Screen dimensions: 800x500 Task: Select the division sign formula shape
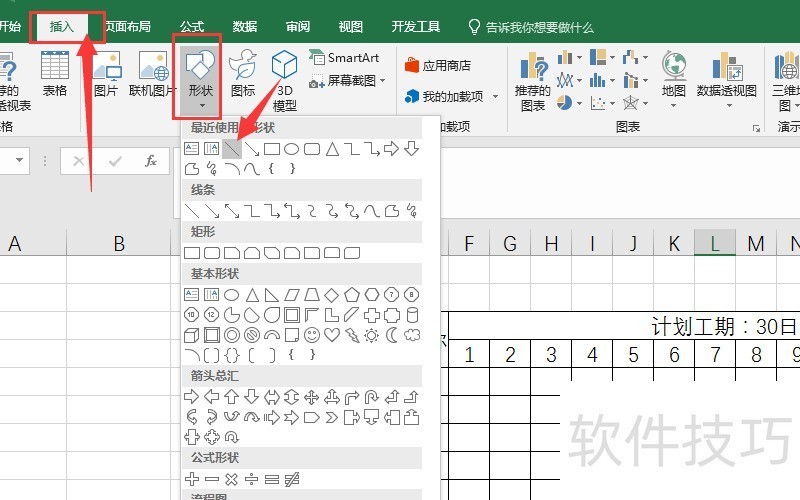click(252, 479)
